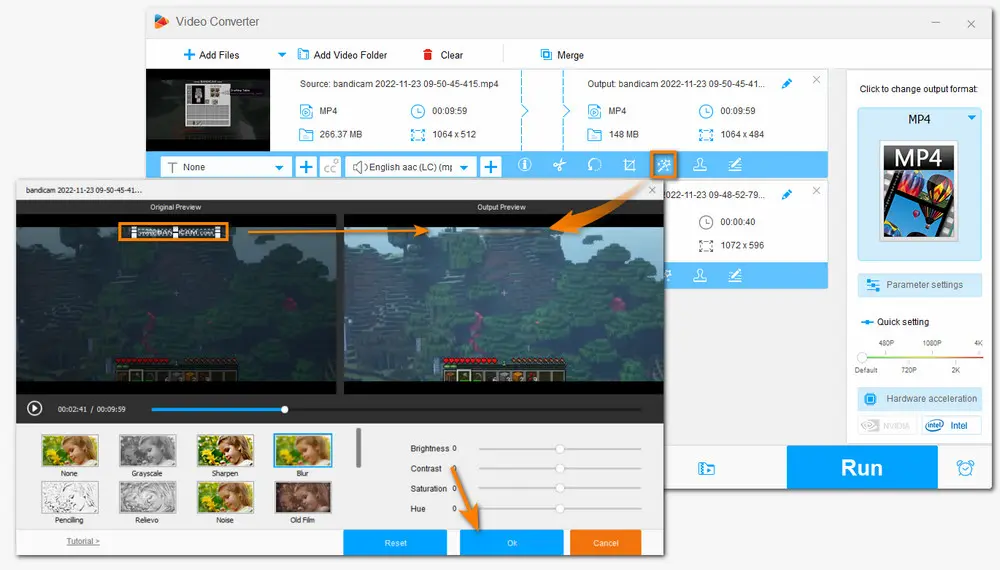
Task: Adjust the Saturation slider
Action: coord(559,488)
